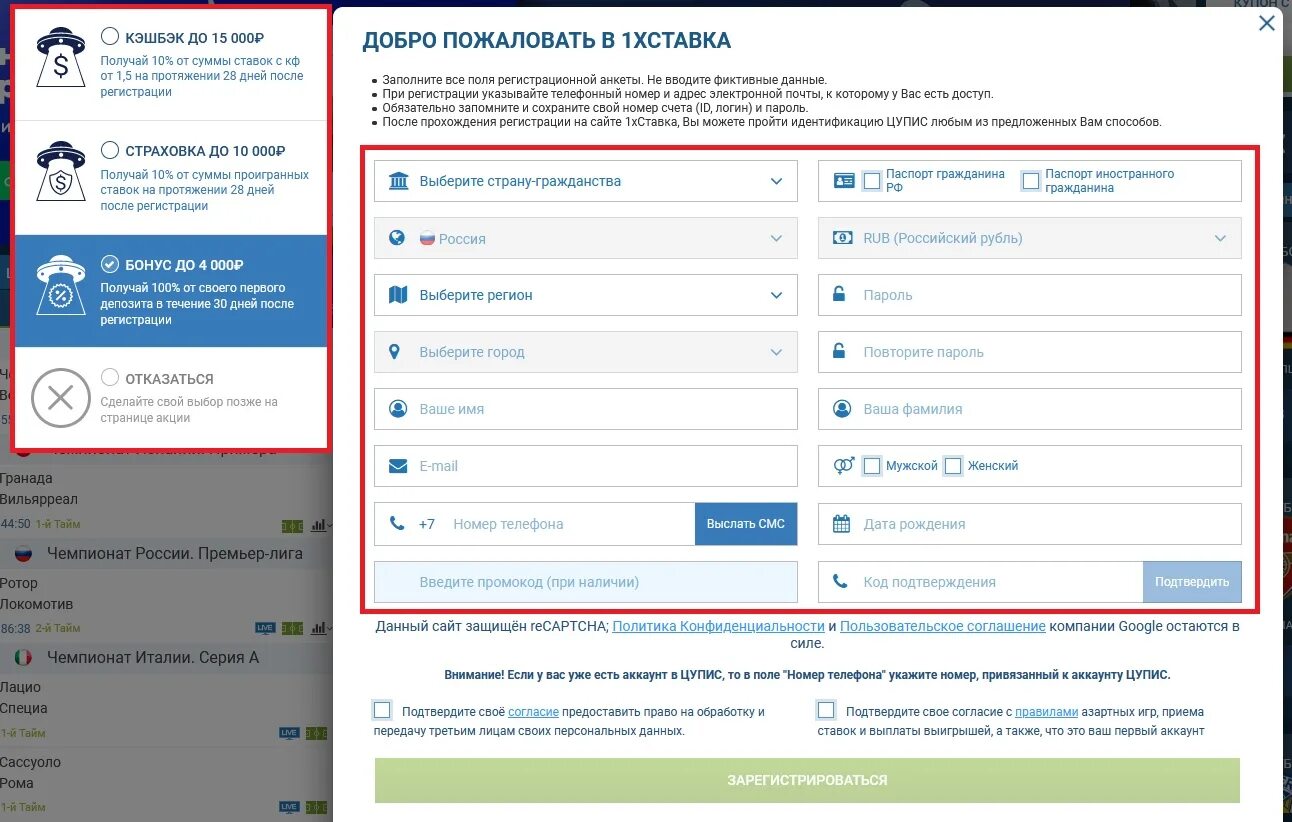Click the insurance shield UFO icon
This screenshot has width=1292, height=822.
pos(61,171)
